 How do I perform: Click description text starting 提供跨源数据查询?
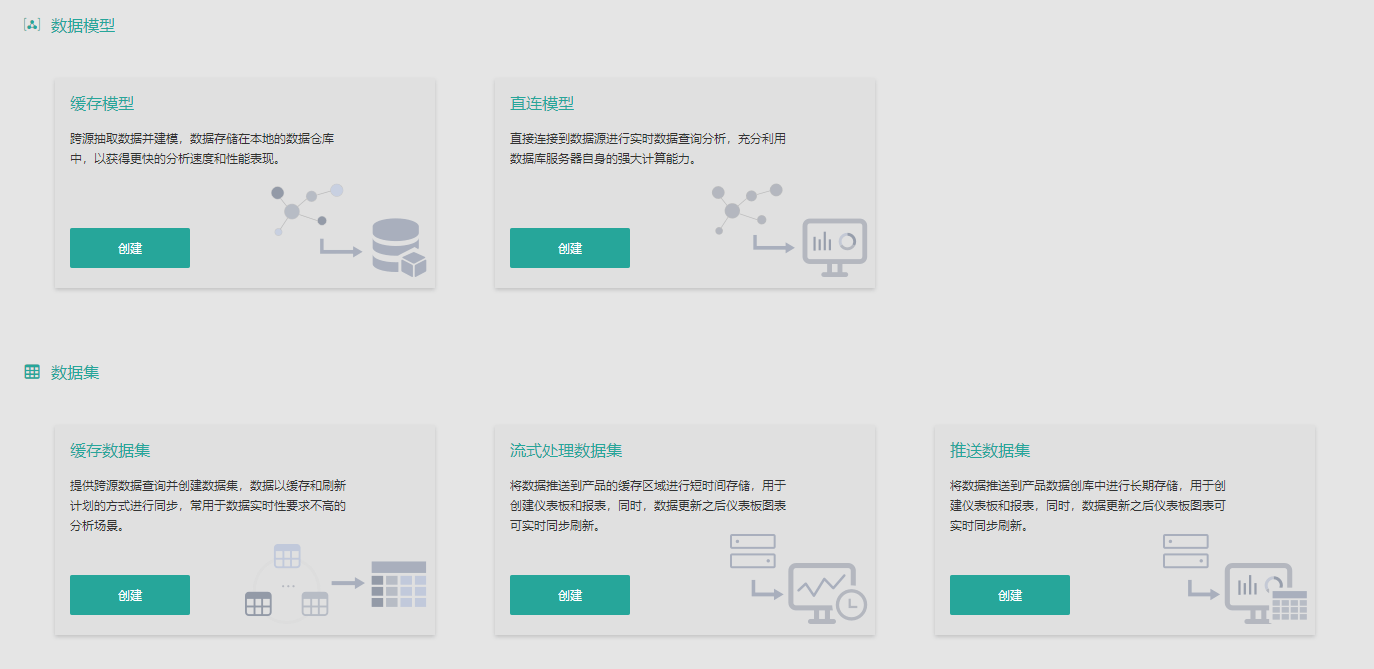(x=208, y=506)
